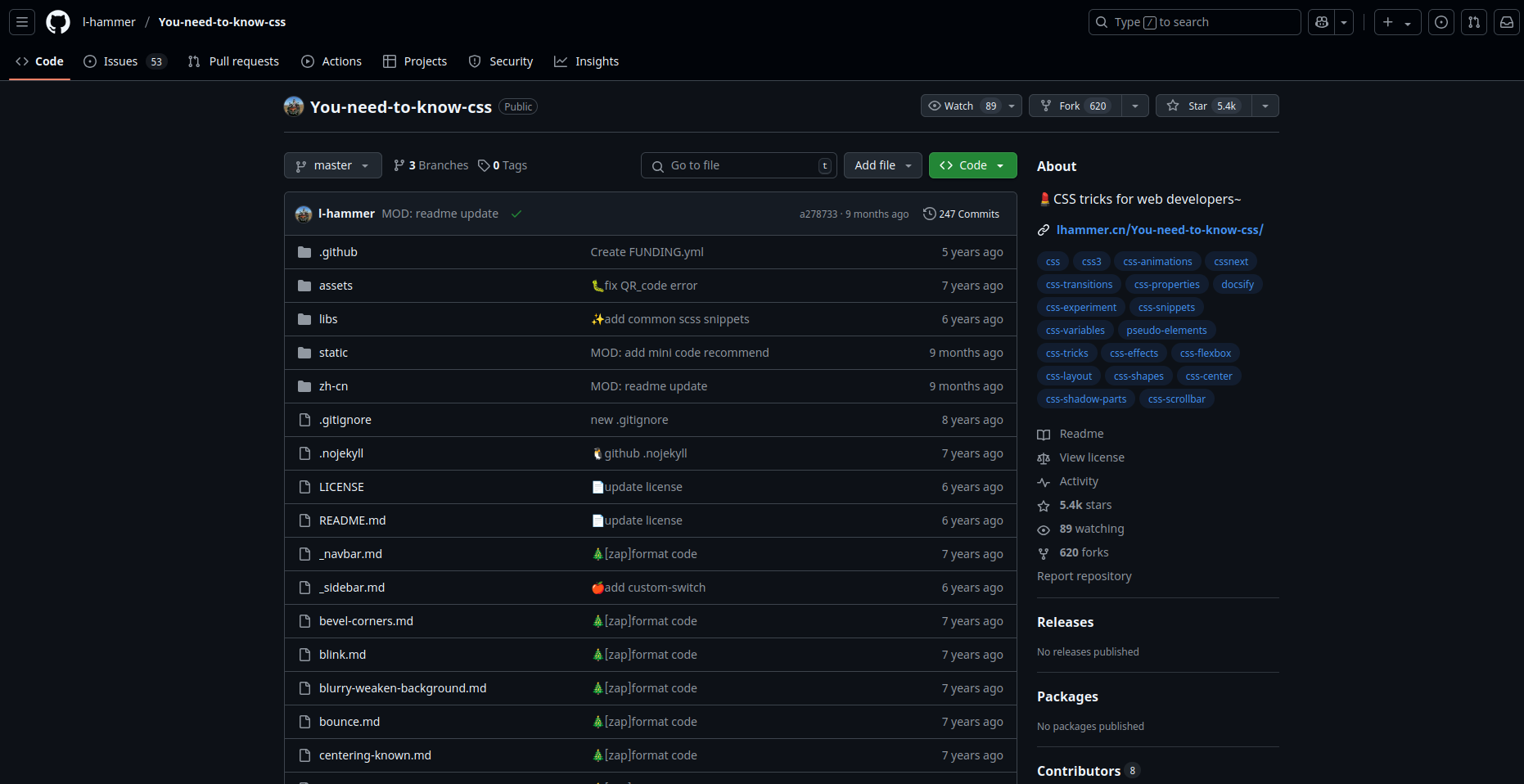Expand the Copilot dropdown arrow in header
Image resolution: width=1524 pixels, height=784 pixels.
click(x=1344, y=22)
